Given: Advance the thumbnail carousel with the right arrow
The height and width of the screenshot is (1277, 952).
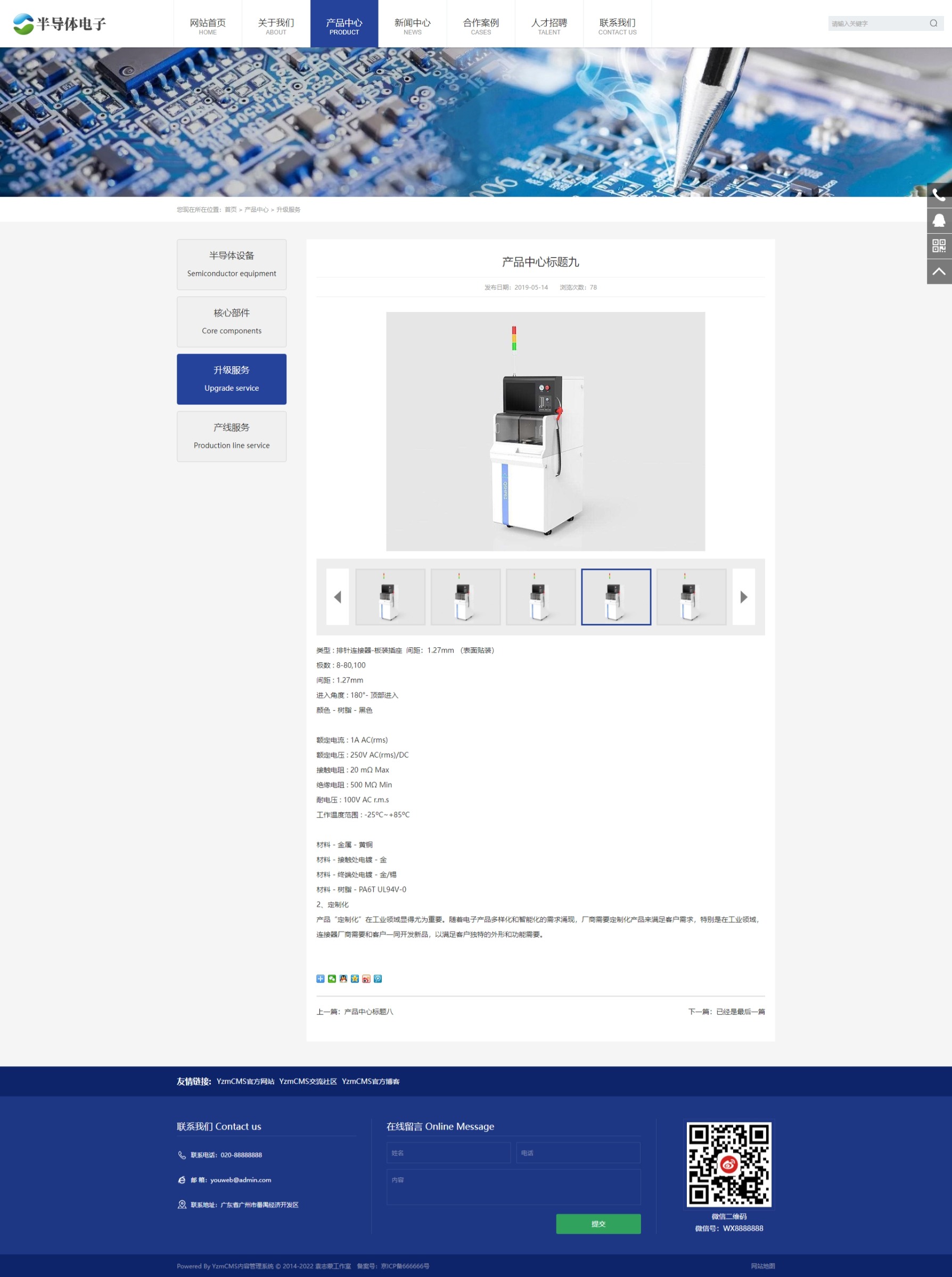Looking at the screenshot, I should point(743,597).
